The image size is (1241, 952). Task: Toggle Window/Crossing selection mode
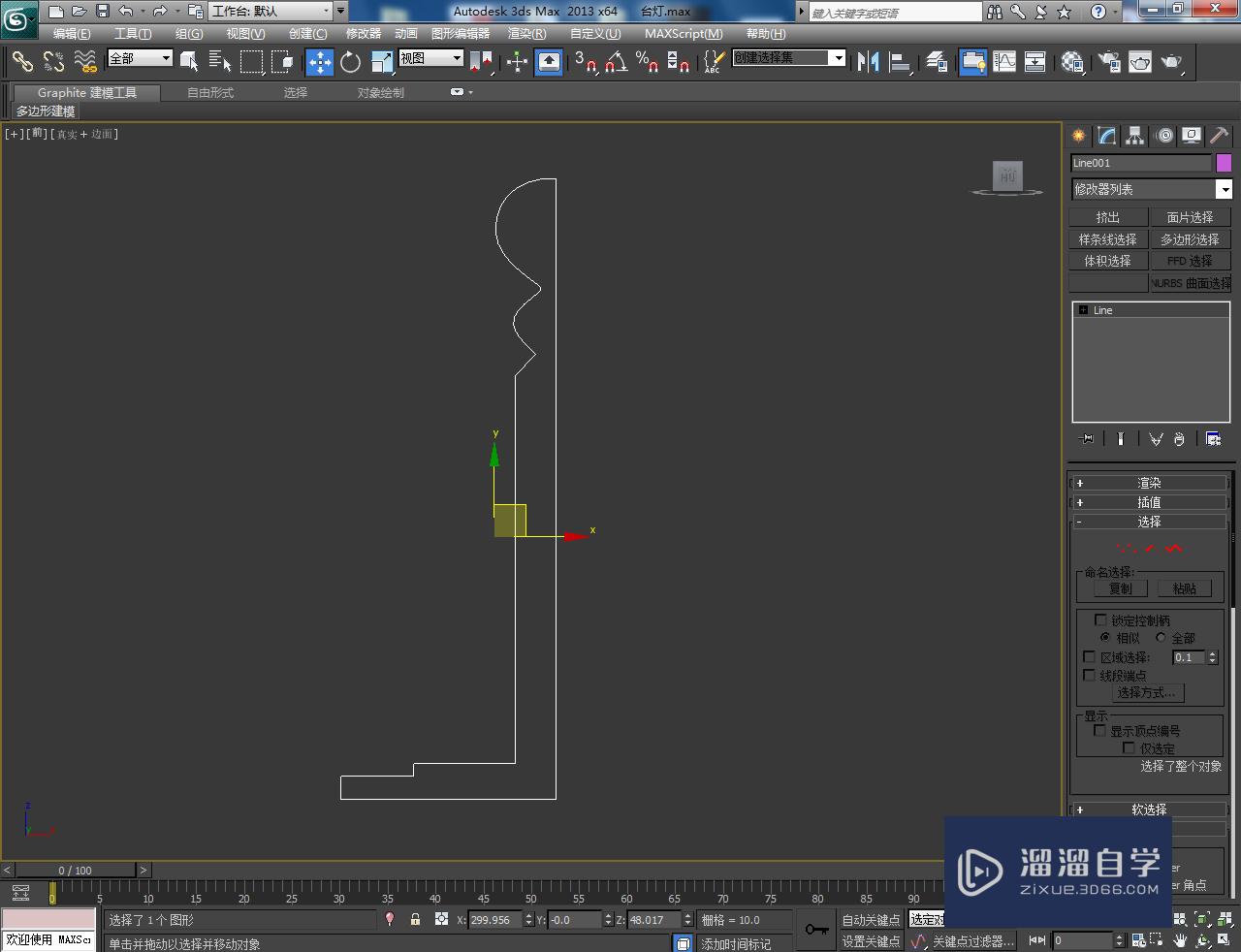(x=282, y=62)
